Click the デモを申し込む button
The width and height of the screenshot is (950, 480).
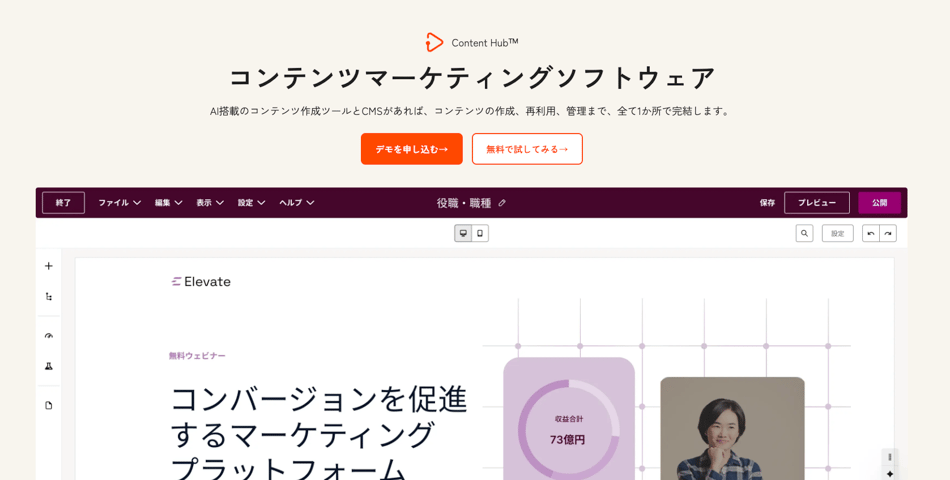[411, 149]
